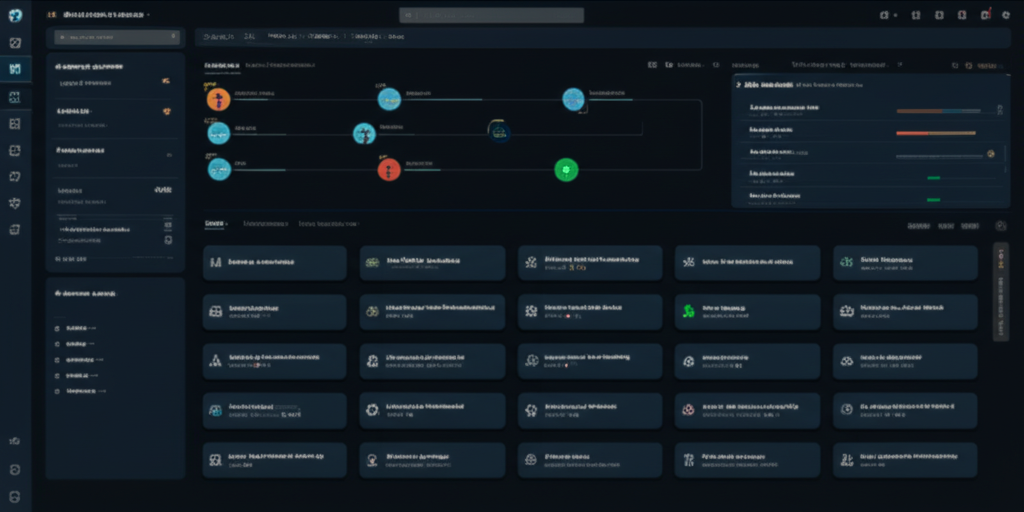Select the red circular node in the graph

389,169
